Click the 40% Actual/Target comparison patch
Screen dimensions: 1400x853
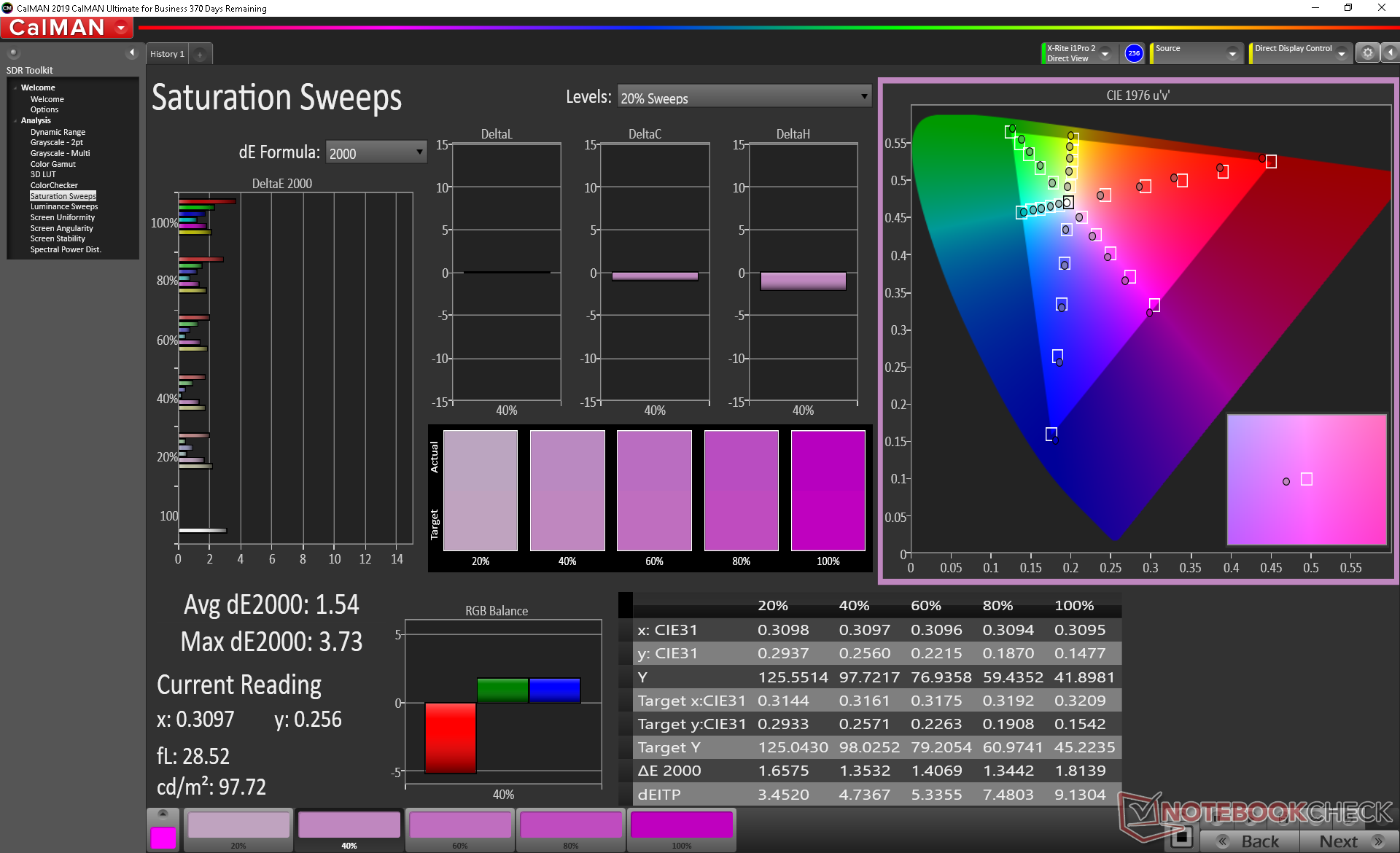567,491
